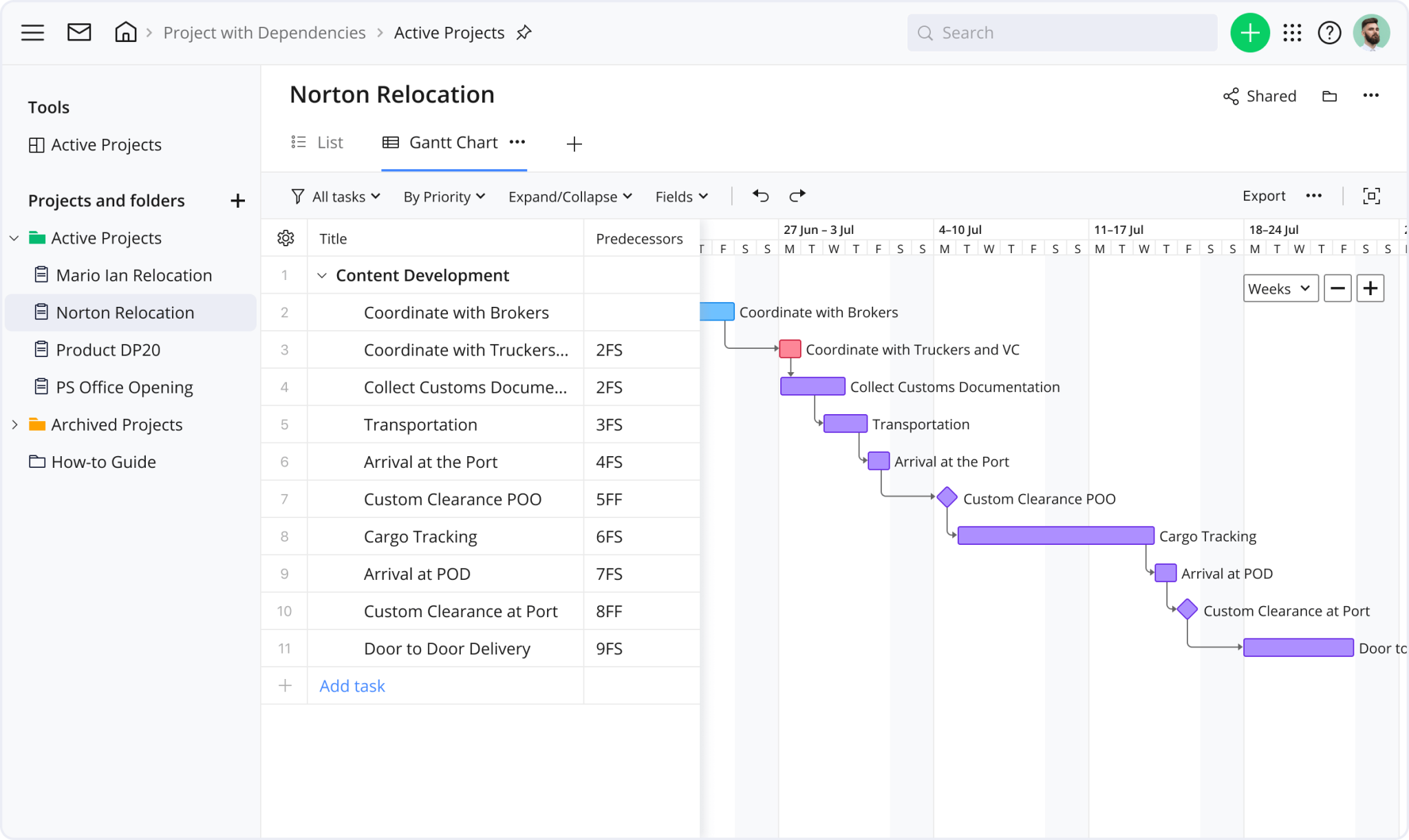Click the zoom-out minus icon on Gantt
Screen dimensions: 1409x840
click(1337, 288)
